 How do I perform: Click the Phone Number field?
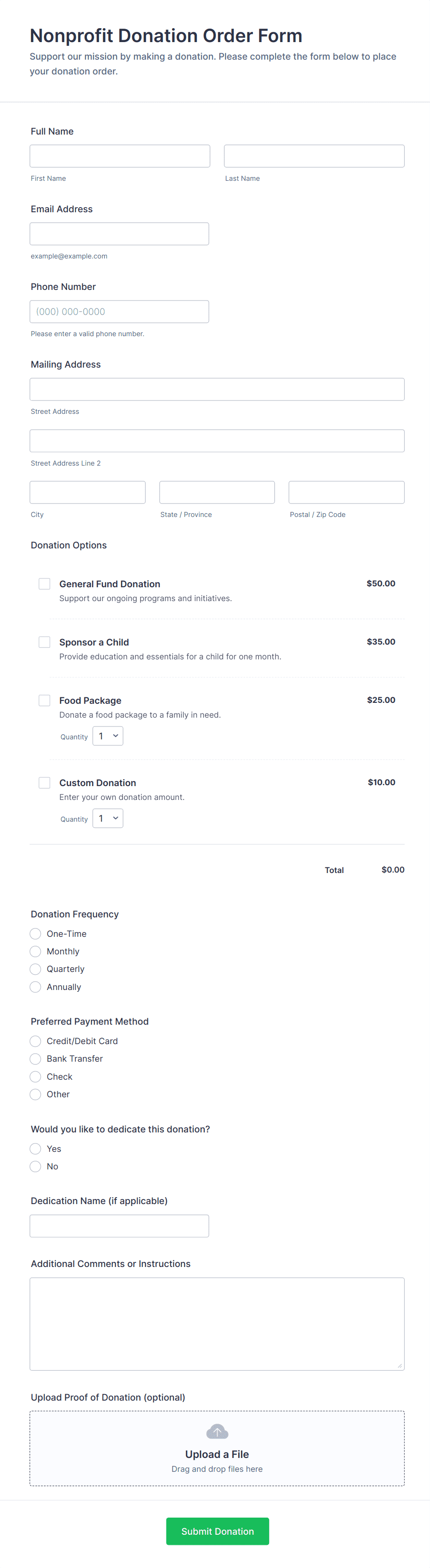tap(119, 312)
